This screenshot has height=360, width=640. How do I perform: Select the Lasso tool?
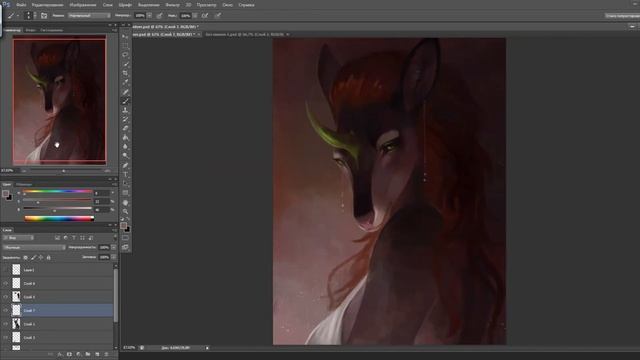tap(125, 55)
